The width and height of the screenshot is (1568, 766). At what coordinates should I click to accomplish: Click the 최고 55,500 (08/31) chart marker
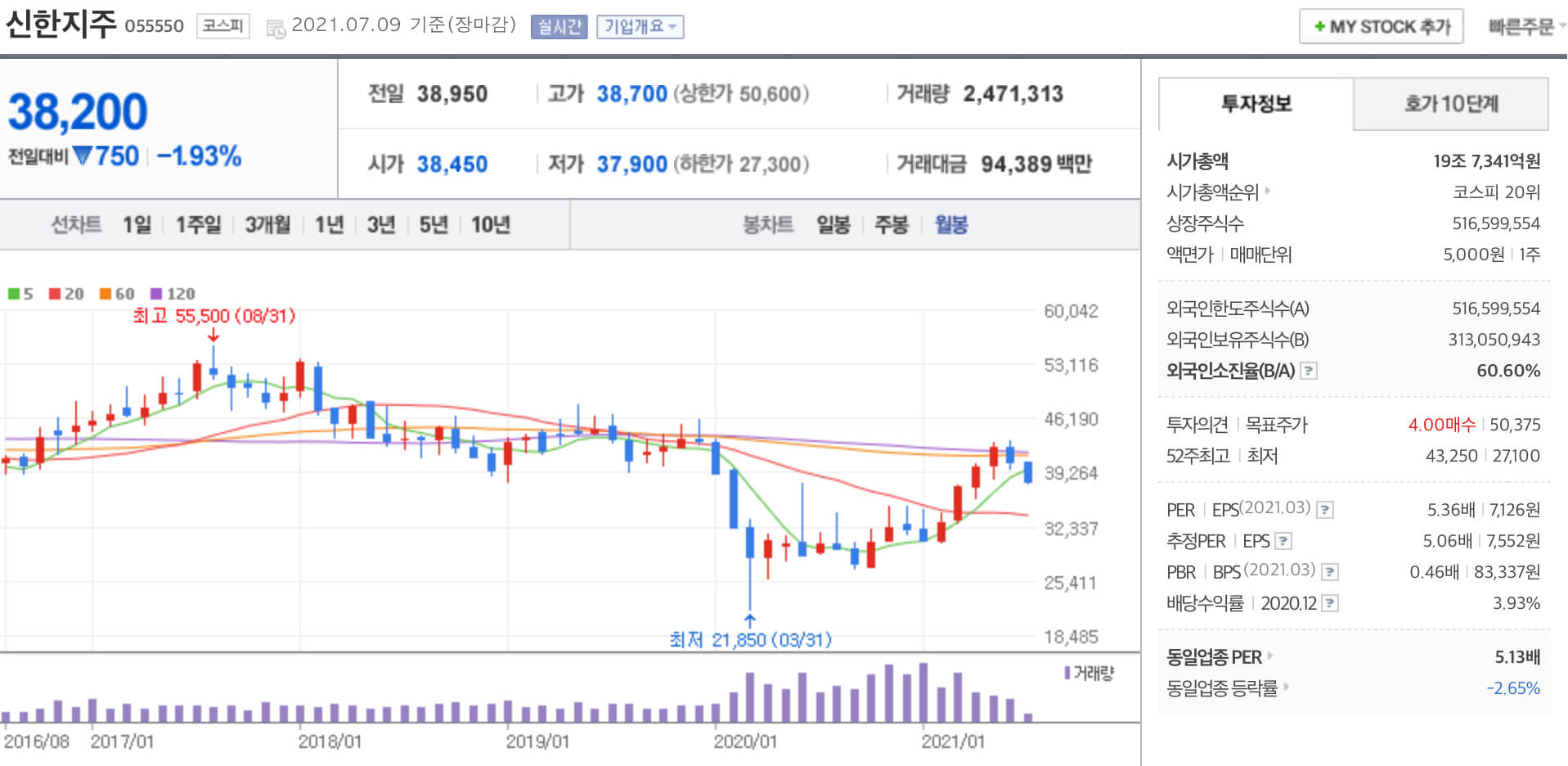click(x=213, y=316)
